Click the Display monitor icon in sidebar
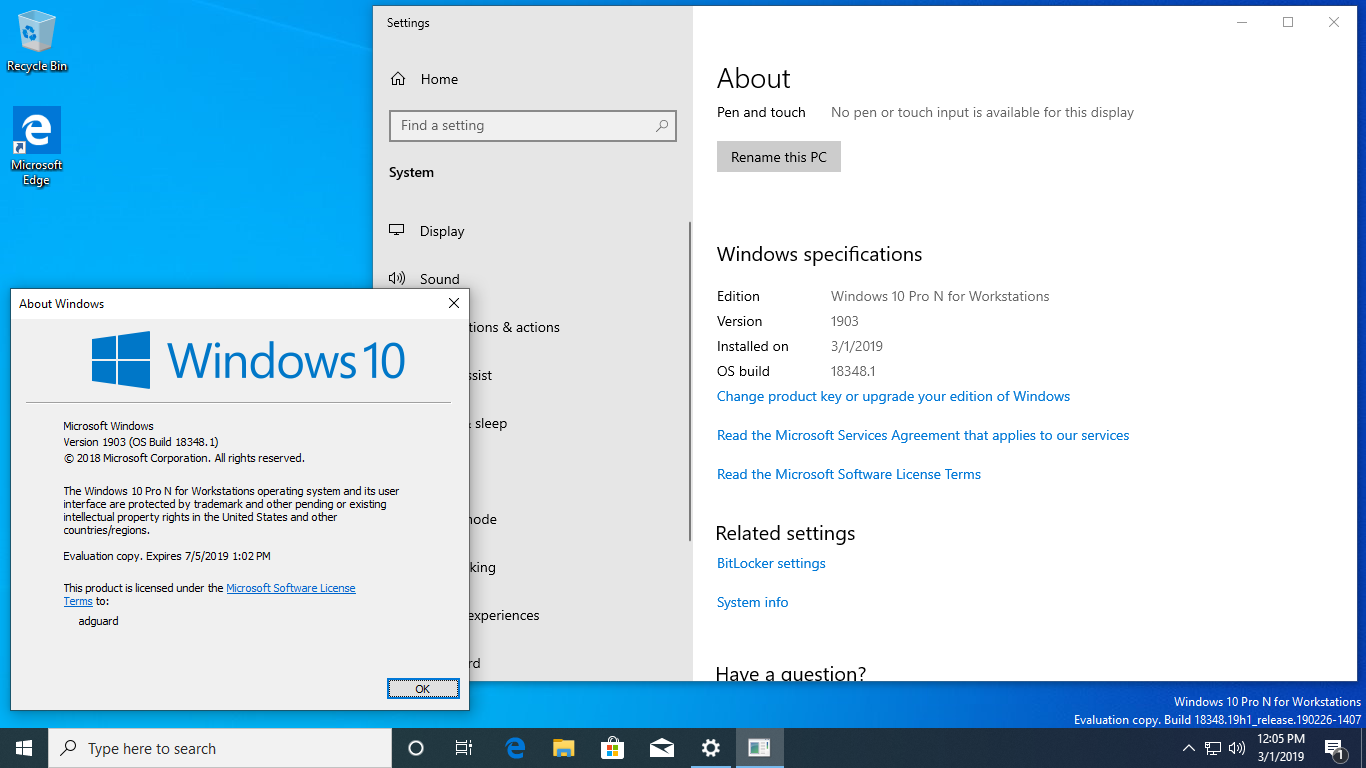The height and width of the screenshot is (768, 1366). 397,230
